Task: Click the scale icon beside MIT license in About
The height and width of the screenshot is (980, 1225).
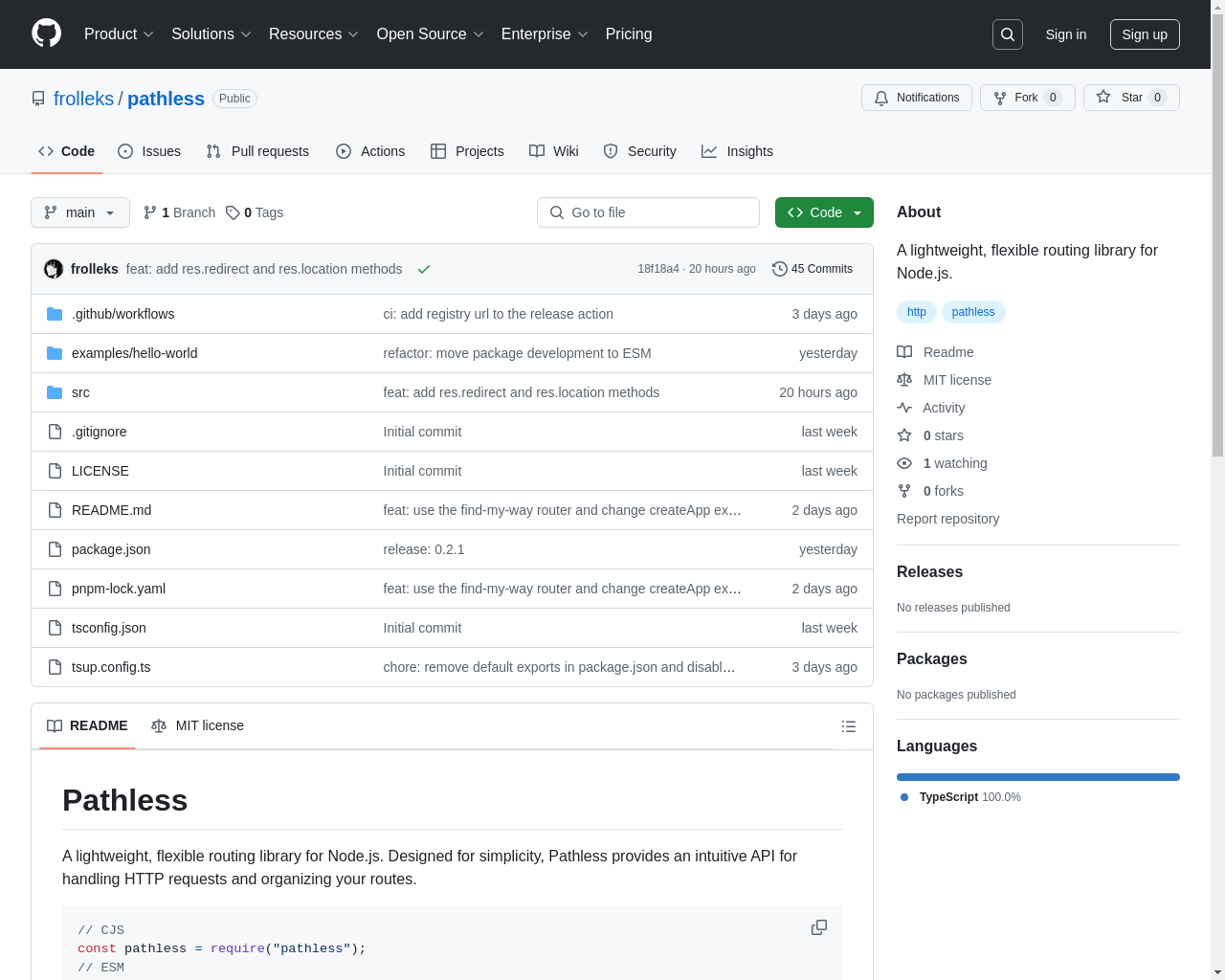Action: click(x=904, y=380)
